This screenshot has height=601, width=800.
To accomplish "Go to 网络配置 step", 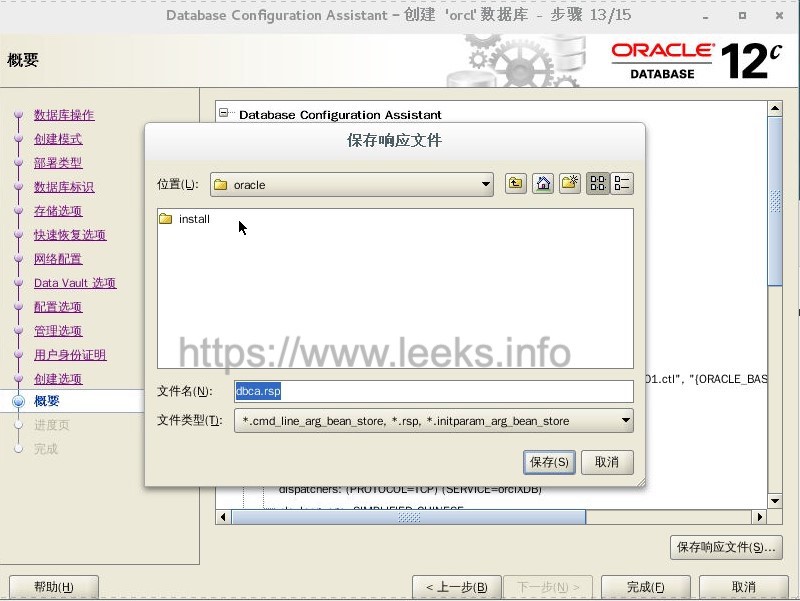I will pos(58,259).
